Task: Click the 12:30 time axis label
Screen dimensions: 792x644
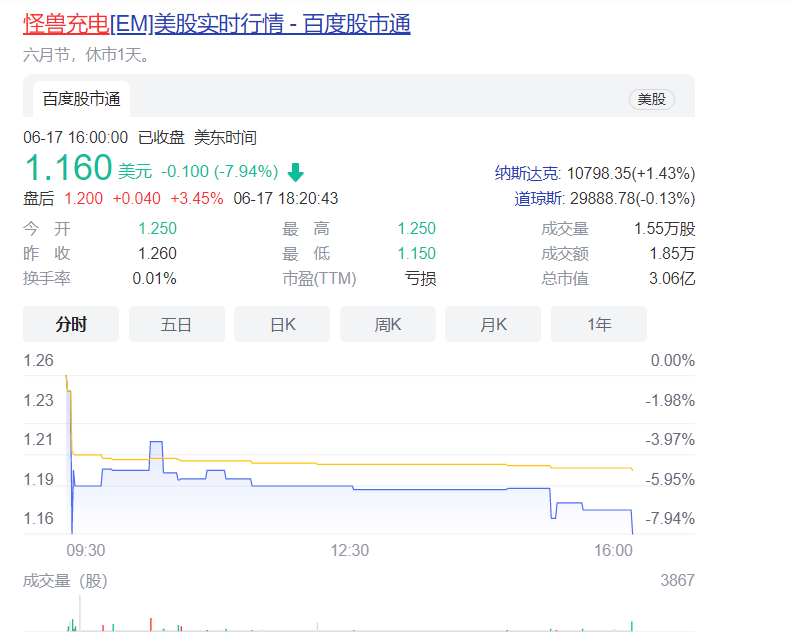Action: (350, 550)
